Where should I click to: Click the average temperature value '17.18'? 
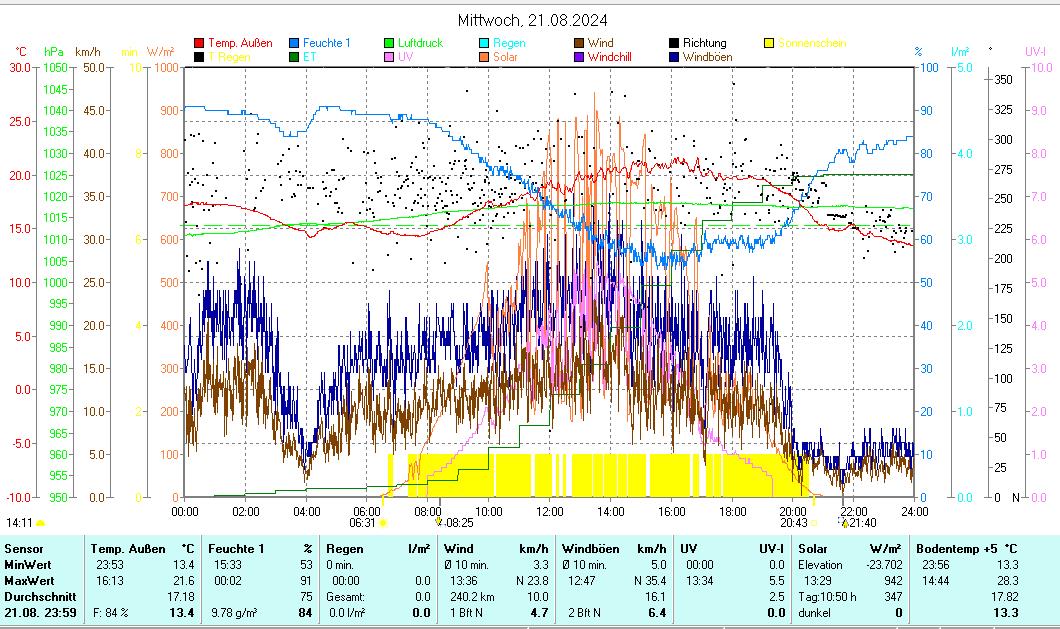pyautogui.click(x=180, y=597)
